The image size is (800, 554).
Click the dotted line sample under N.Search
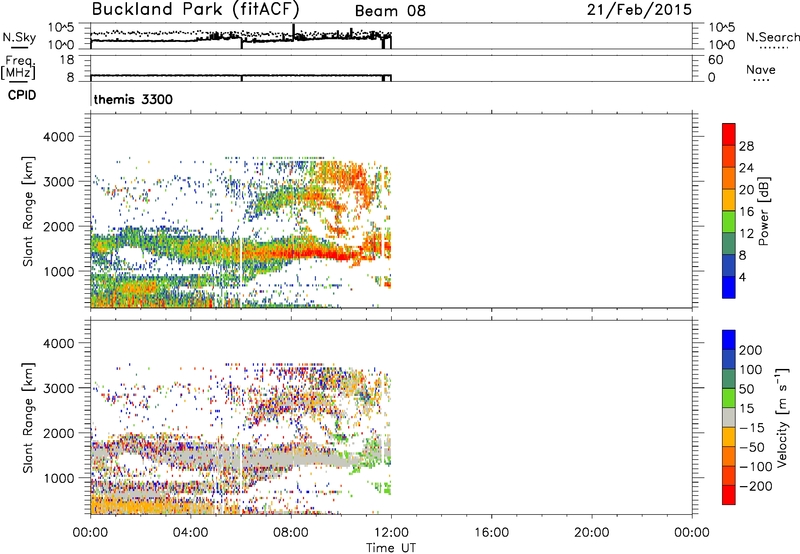click(773, 48)
